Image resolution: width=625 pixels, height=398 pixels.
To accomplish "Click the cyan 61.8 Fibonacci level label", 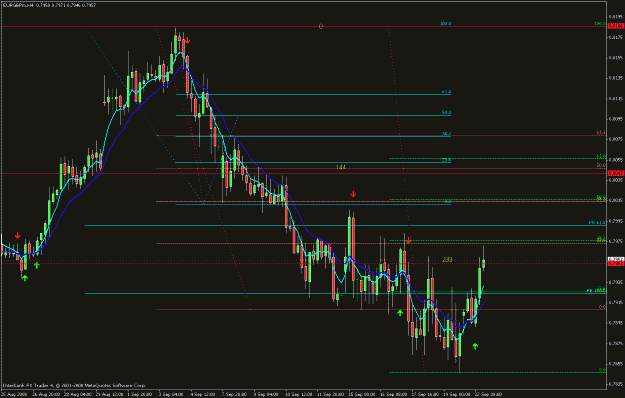I will pyautogui.click(x=446, y=92).
